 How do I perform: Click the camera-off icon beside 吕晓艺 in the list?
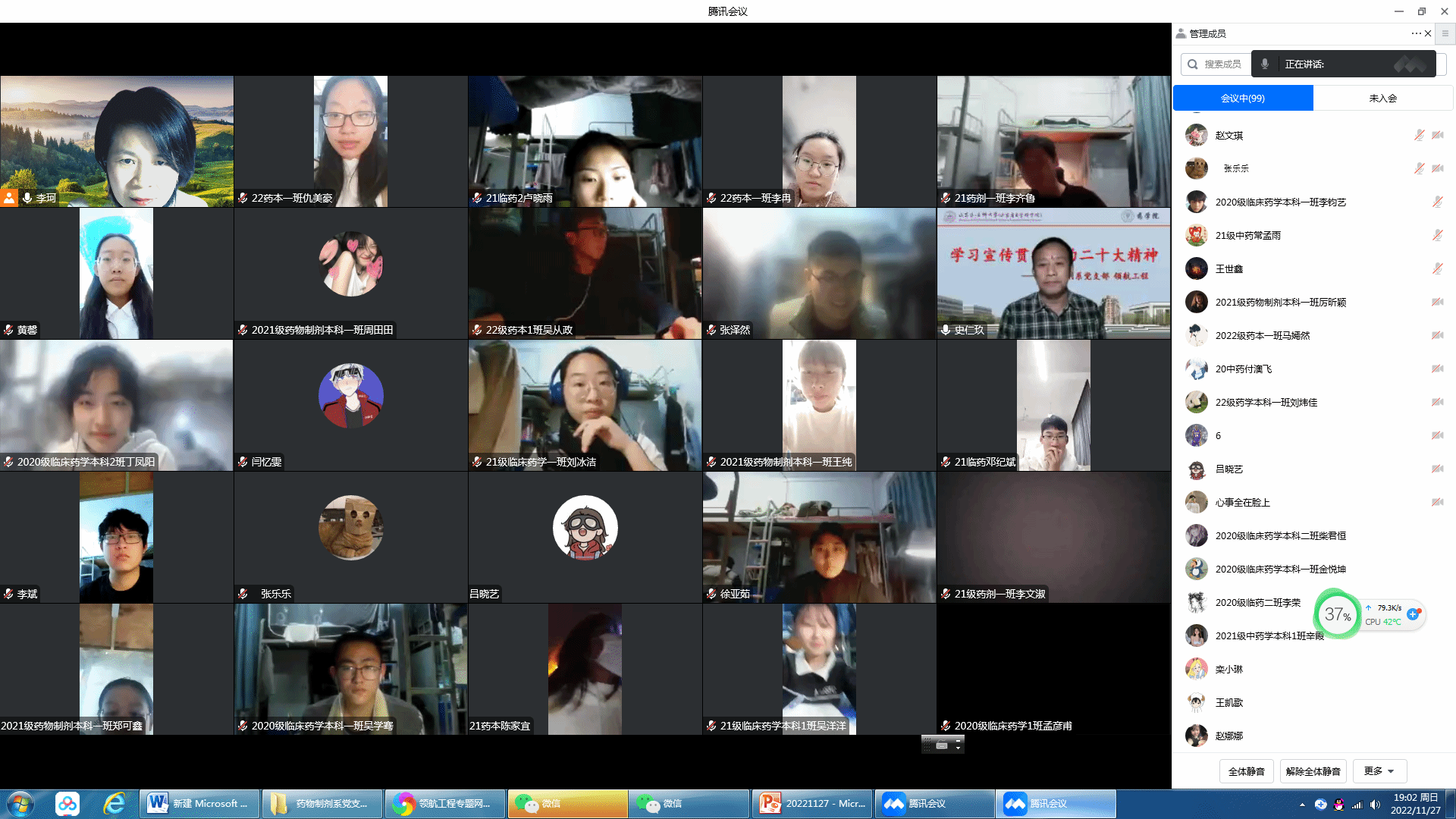tap(1437, 469)
